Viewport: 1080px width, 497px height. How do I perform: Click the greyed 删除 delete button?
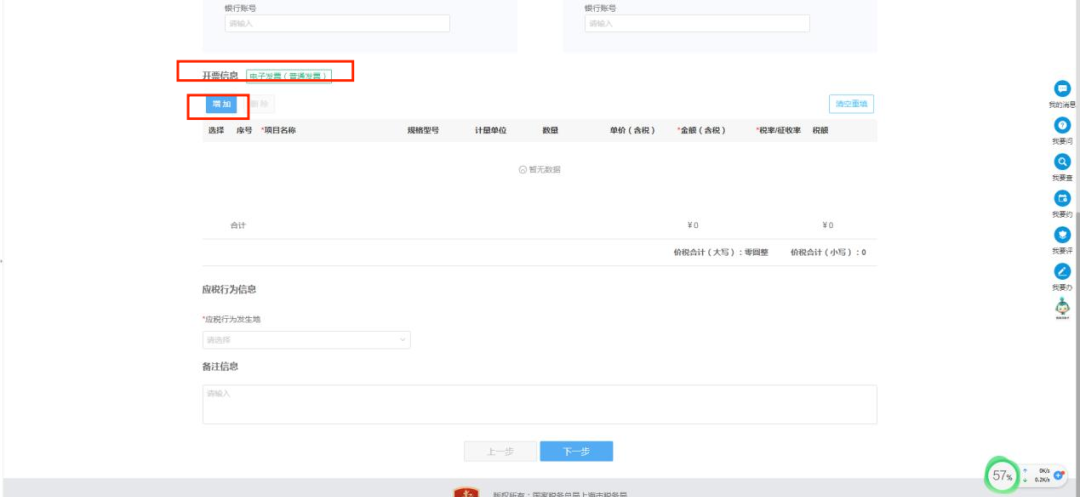point(259,104)
